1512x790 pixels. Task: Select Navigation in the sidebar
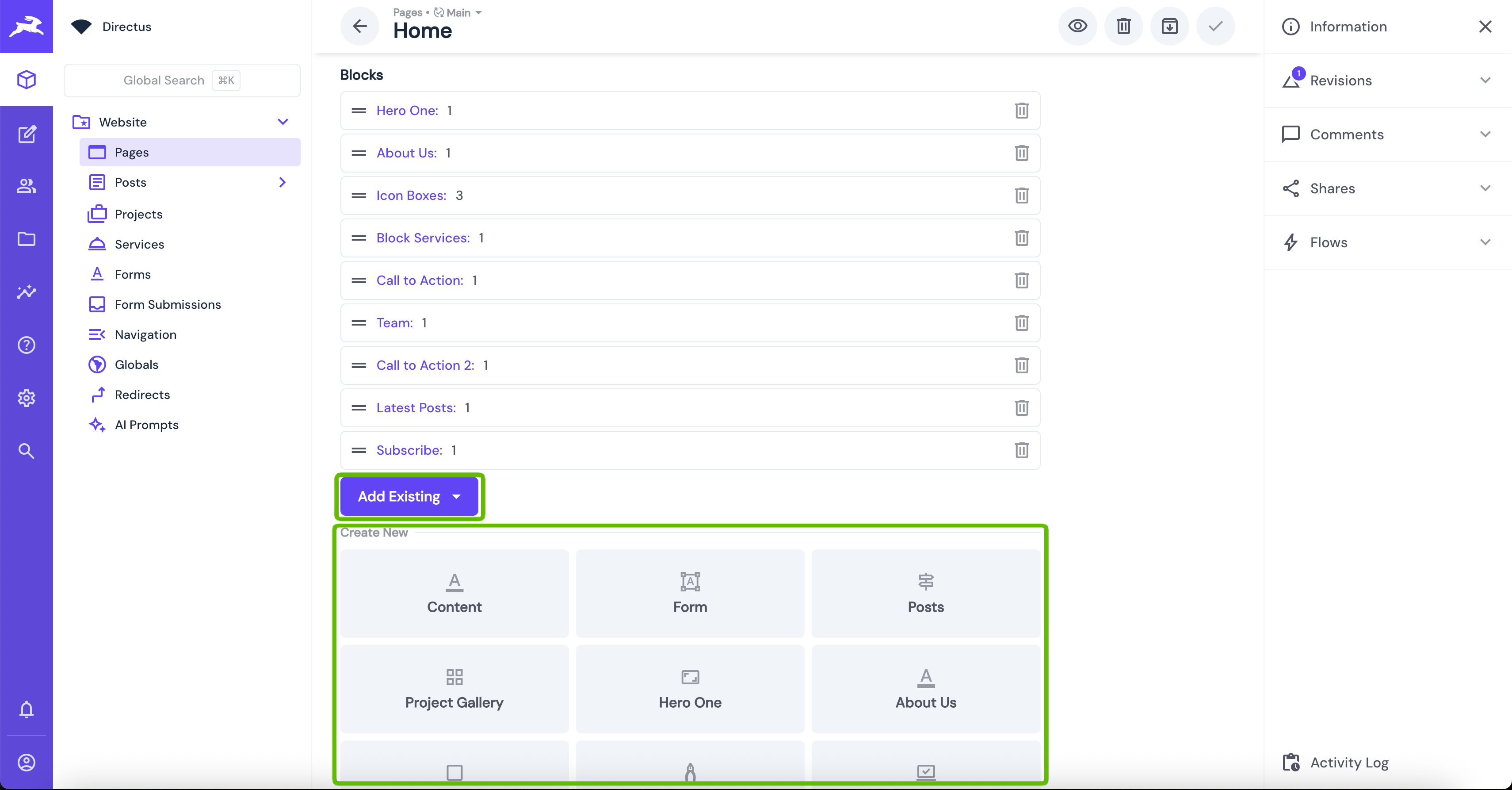(145, 334)
